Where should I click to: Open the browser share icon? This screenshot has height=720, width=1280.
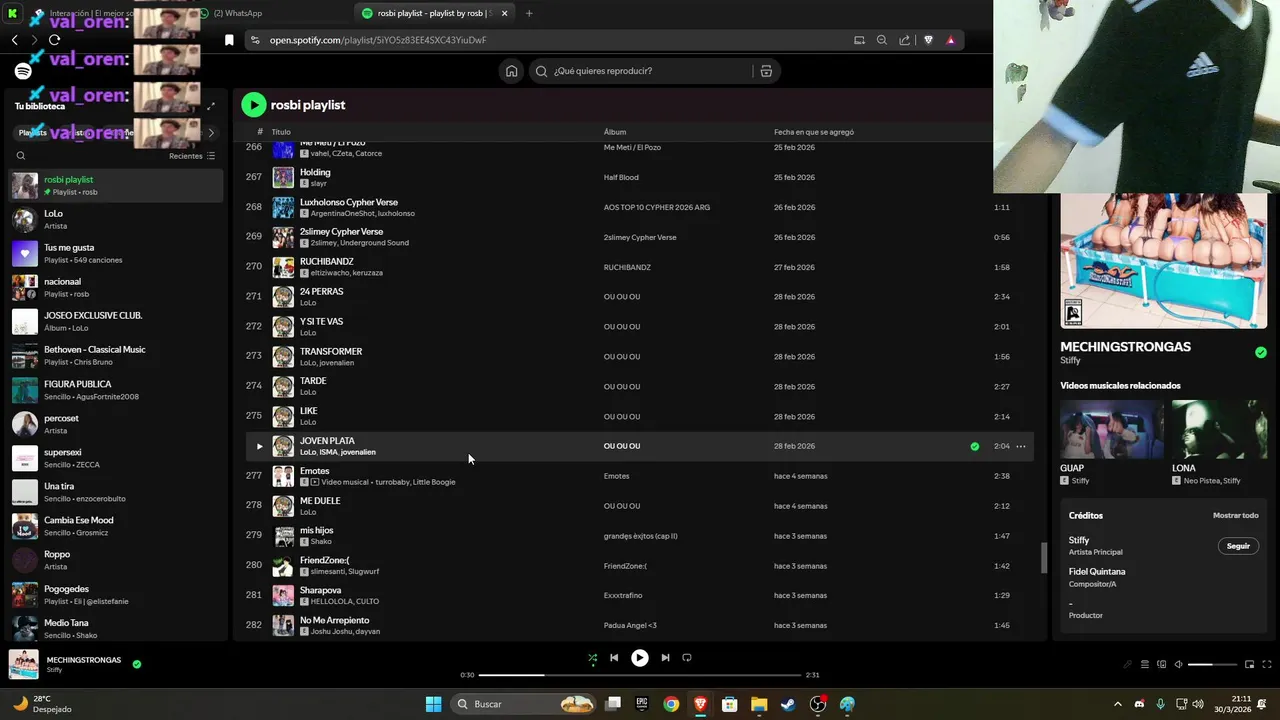[x=905, y=40]
